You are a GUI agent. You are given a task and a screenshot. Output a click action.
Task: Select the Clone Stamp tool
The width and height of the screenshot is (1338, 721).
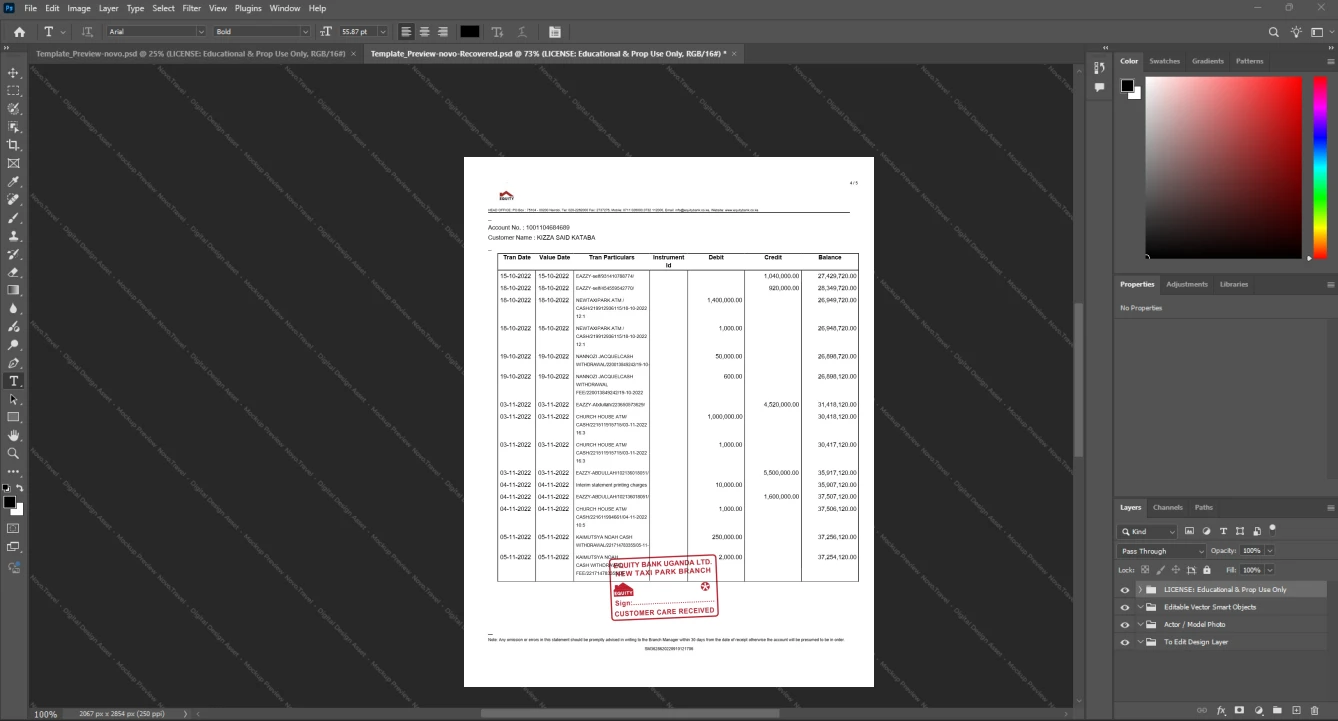pyautogui.click(x=14, y=236)
